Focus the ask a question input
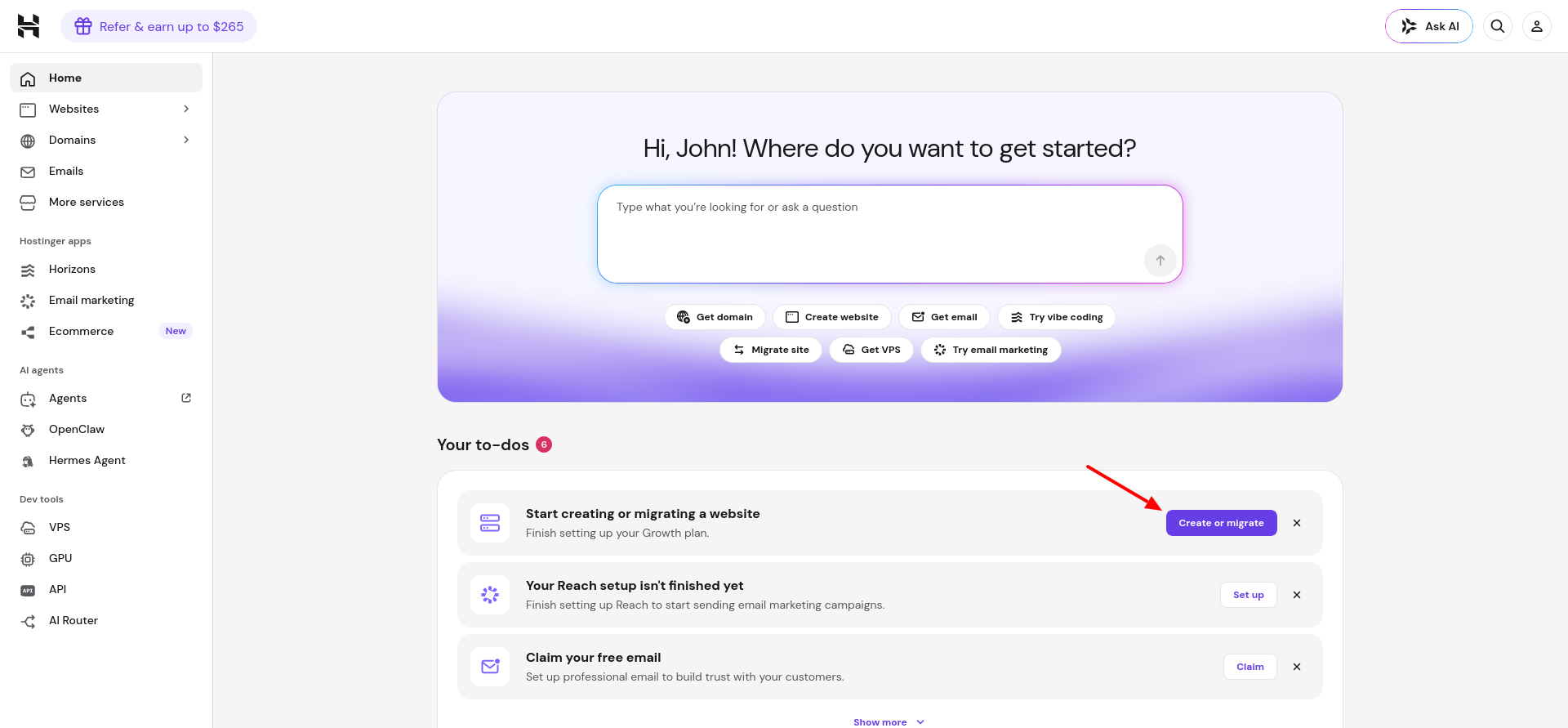The width and height of the screenshot is (1568, 728). tap(890, 234)
